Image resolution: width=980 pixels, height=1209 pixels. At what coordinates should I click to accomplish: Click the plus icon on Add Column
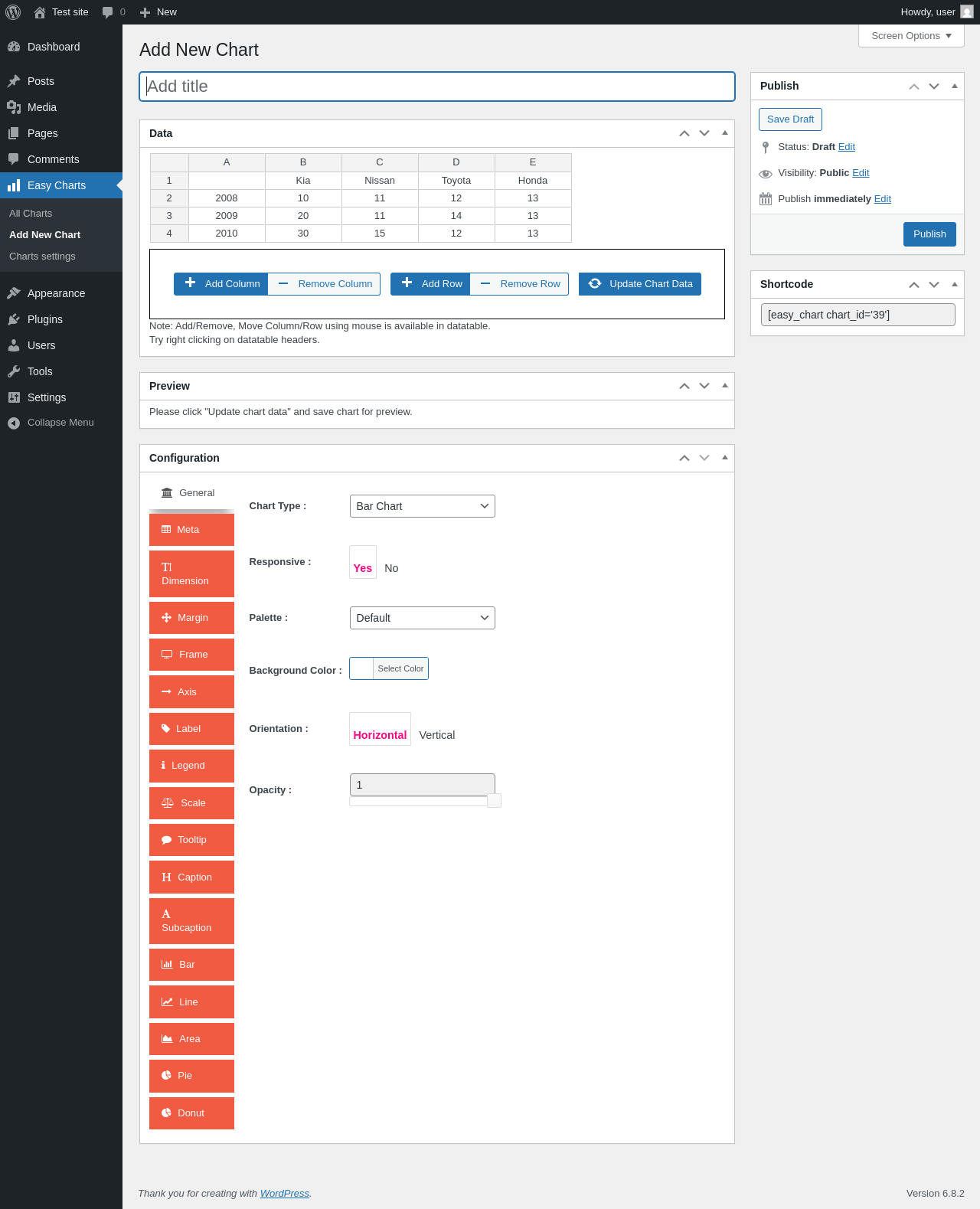tap(190, 283)
